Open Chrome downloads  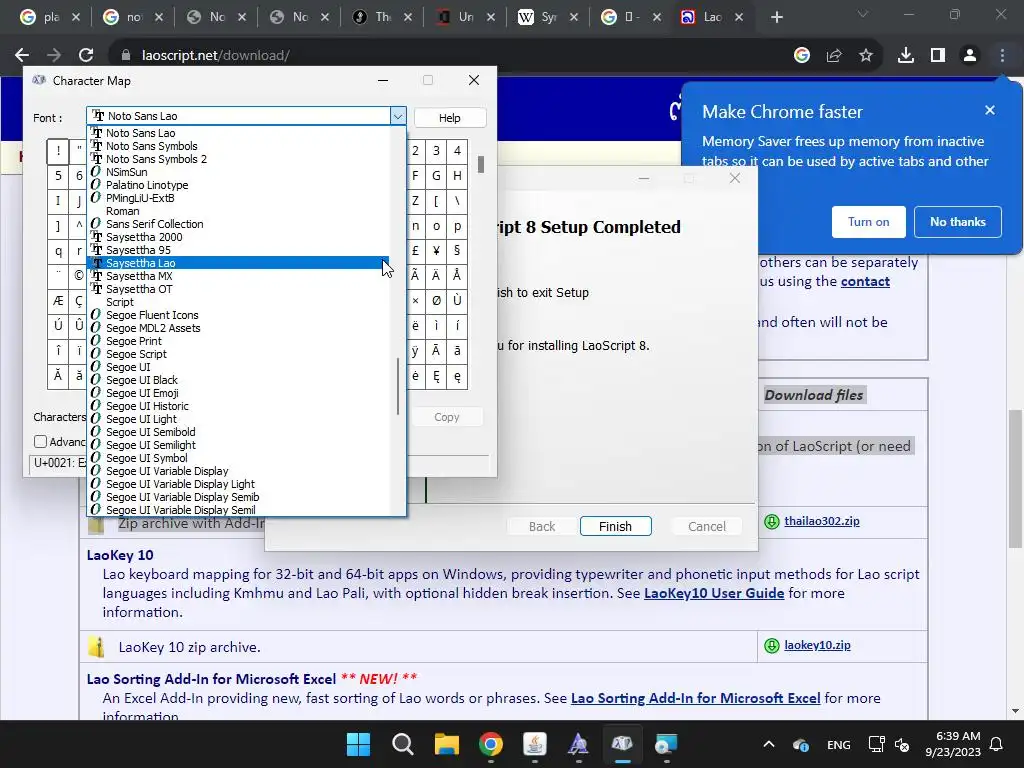[x=906, y=56]
